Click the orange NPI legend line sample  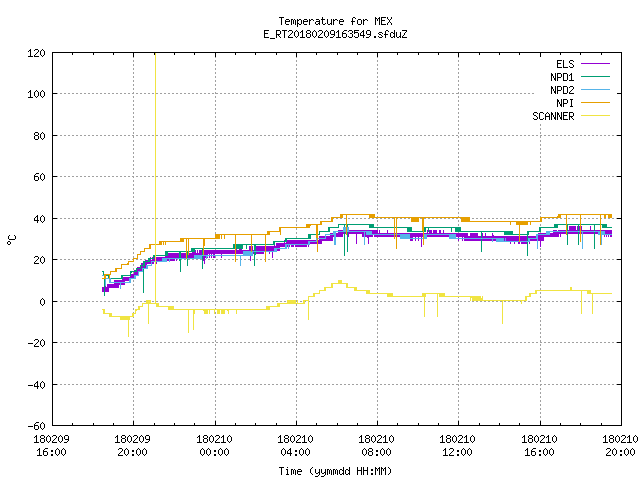click(x=595, y=103)
